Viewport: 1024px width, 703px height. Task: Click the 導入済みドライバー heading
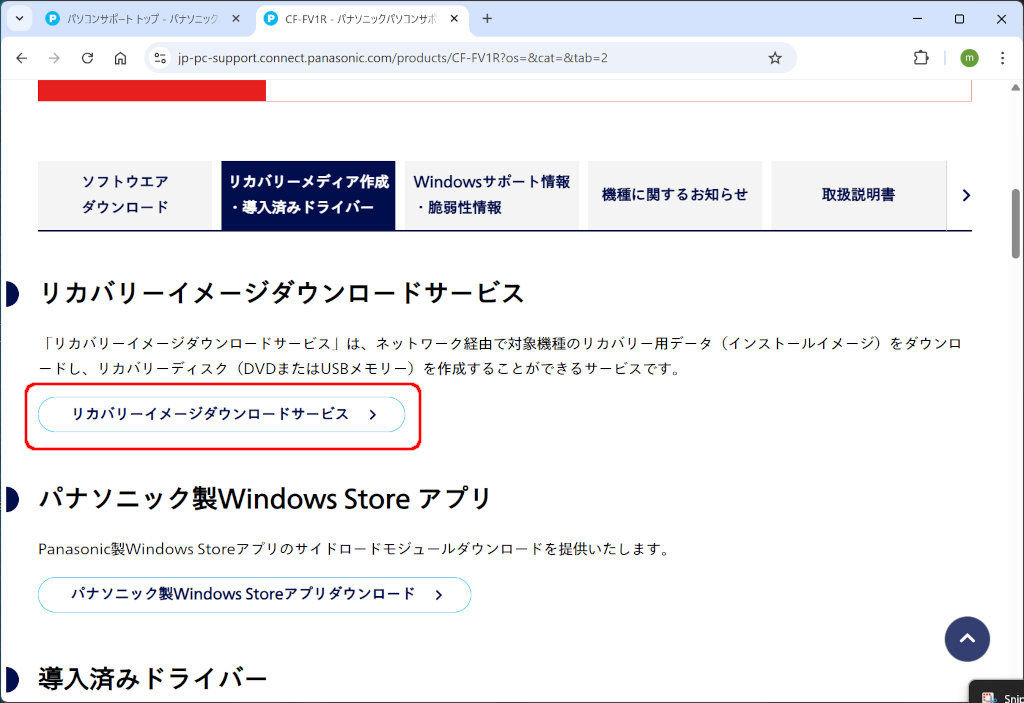click(x=153, y=679)
